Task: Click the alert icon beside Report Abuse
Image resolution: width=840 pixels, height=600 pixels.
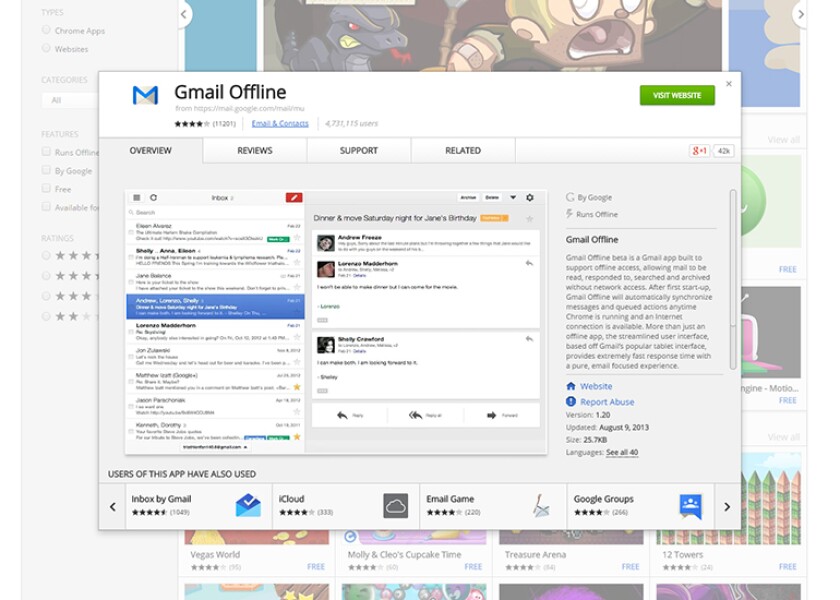Action: tap(571, 402)
